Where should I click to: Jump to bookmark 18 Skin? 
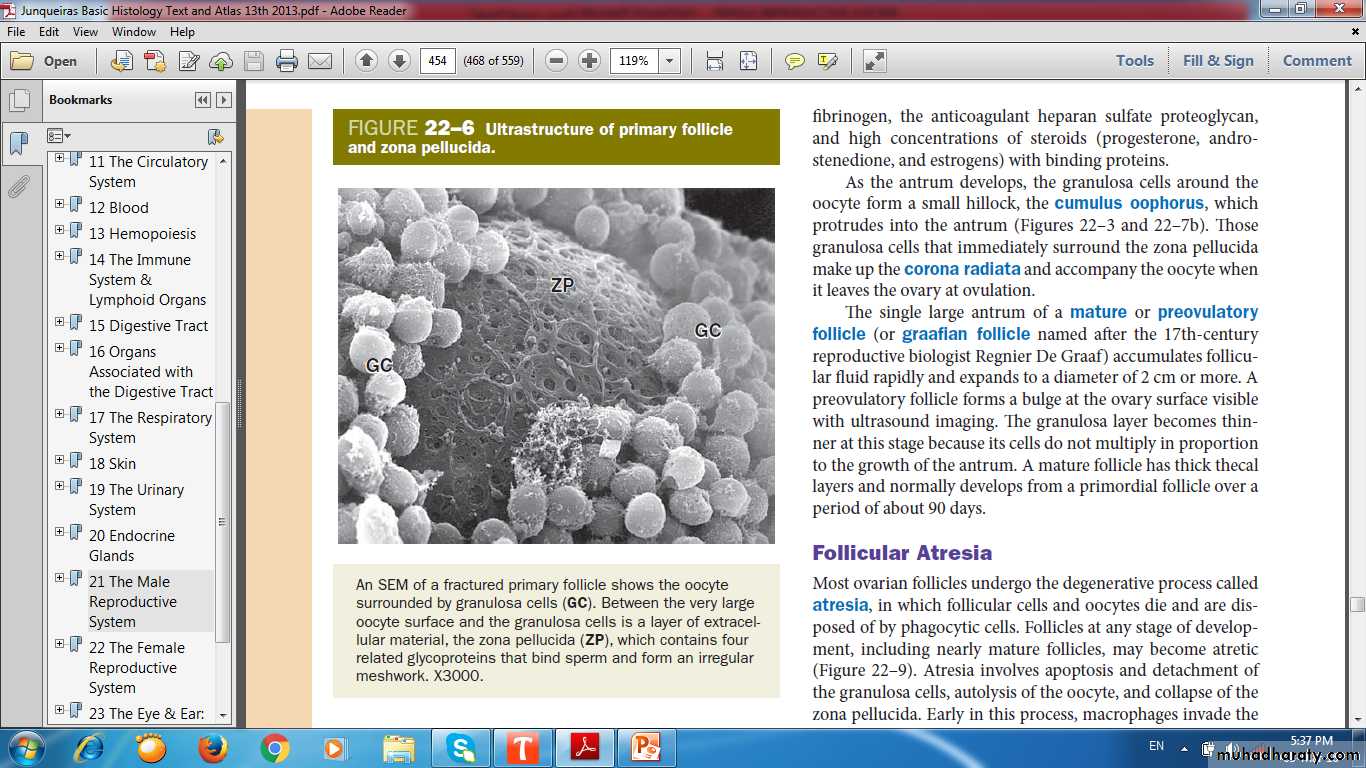coord(112,464)
